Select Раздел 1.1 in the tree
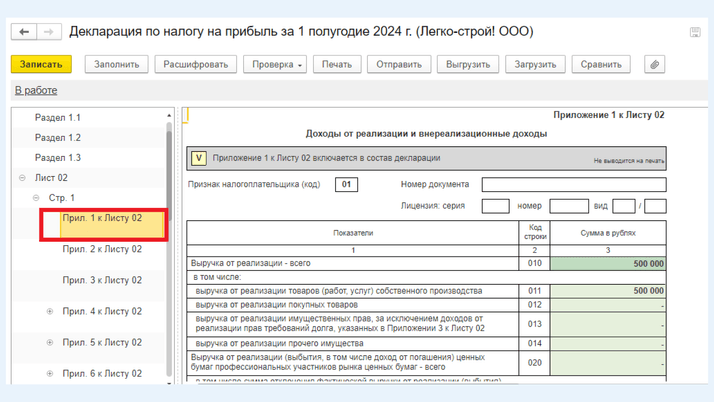The height and width of the screenshot is (402, 714). [58, 117]
